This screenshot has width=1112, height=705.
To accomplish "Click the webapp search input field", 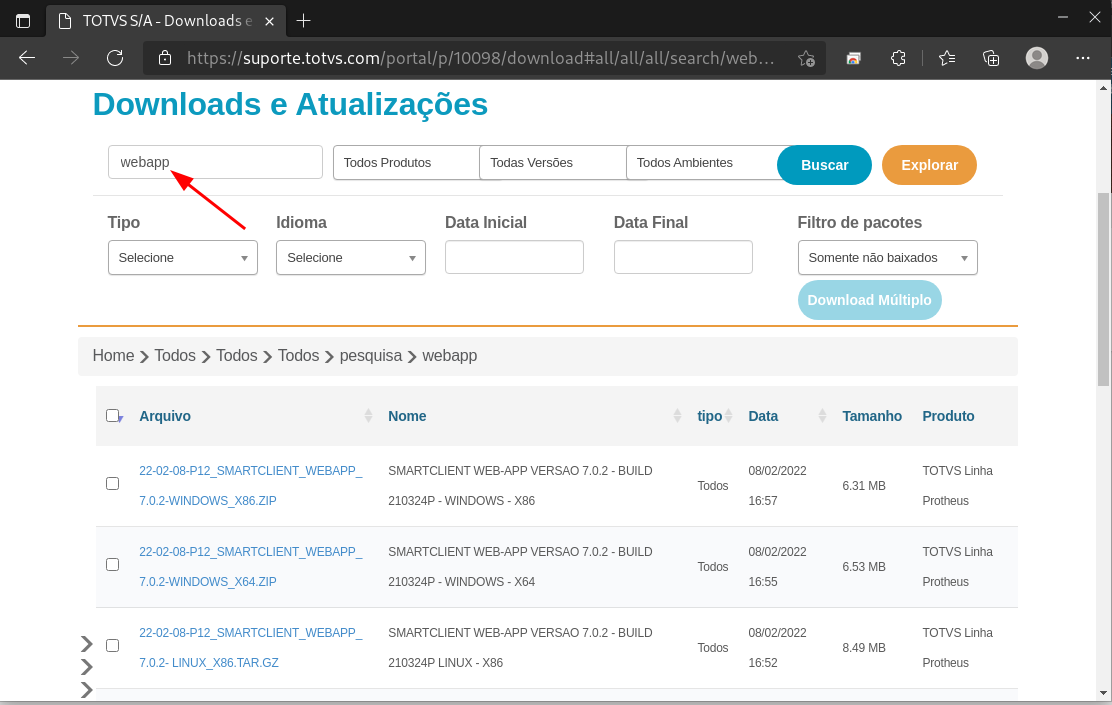I will tap(216, 162).
